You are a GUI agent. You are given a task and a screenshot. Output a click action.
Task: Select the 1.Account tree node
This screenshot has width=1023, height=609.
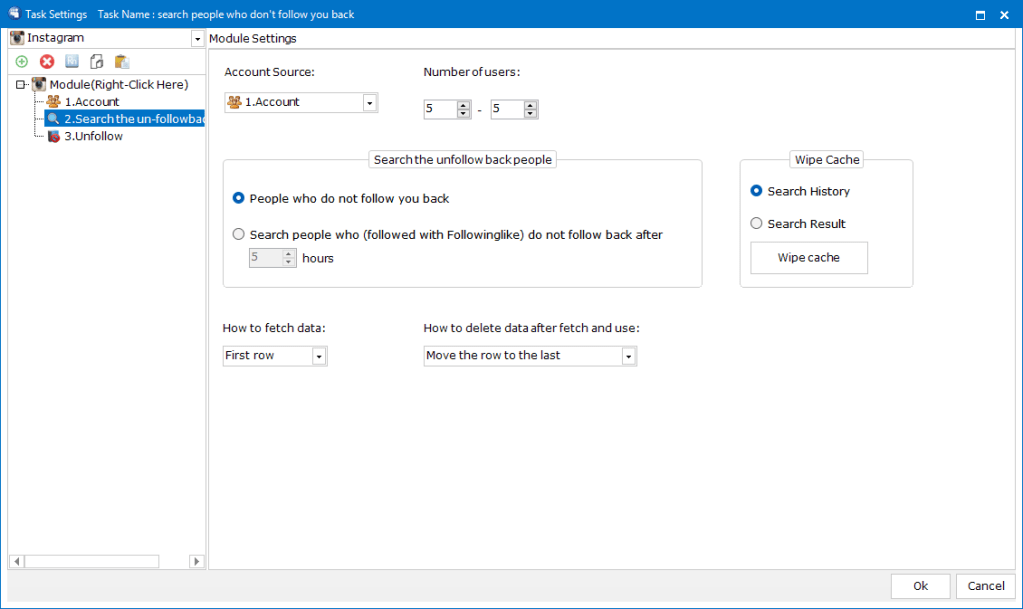[x=91, y=102]
